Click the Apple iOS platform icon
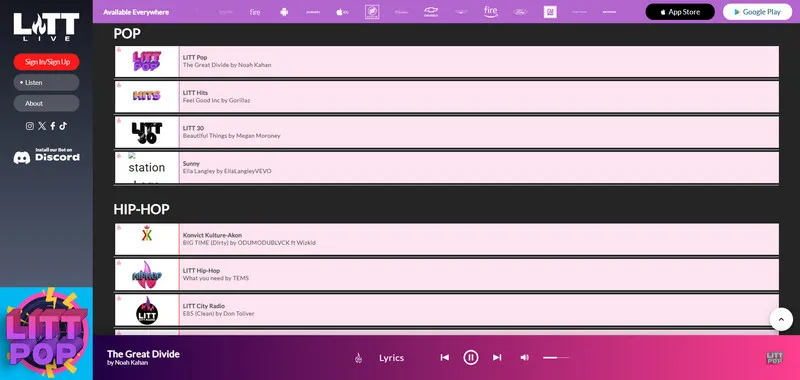Viewport: 800px width, 380px height. coord(342,12)
